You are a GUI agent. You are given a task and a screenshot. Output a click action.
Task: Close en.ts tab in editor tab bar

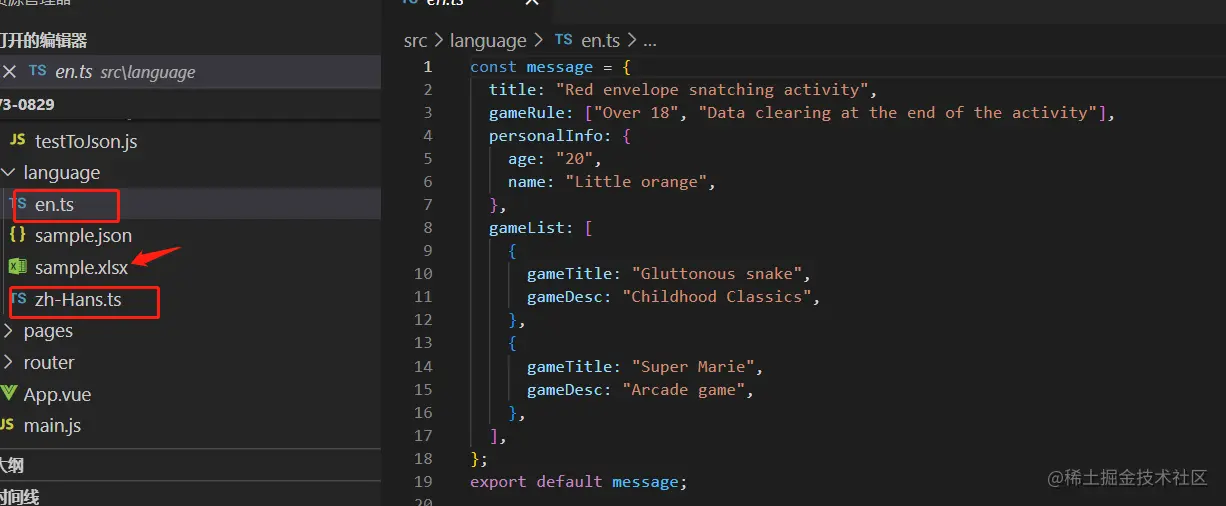tap(531, 3)
